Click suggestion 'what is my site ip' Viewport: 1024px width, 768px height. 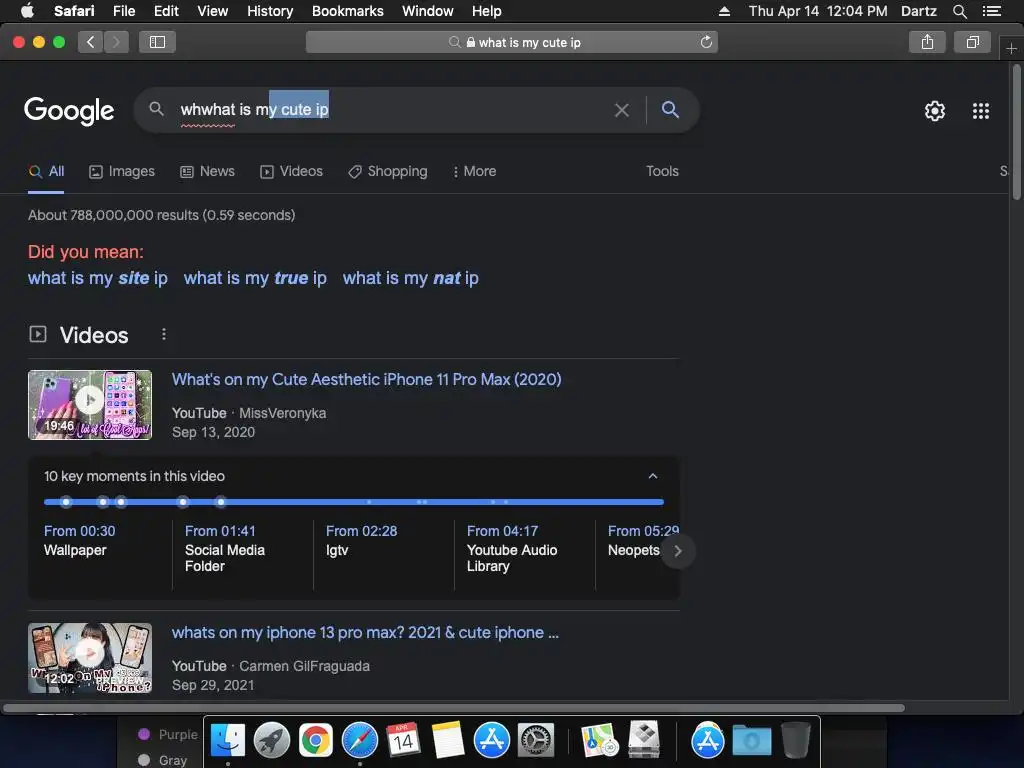[98, 278]
